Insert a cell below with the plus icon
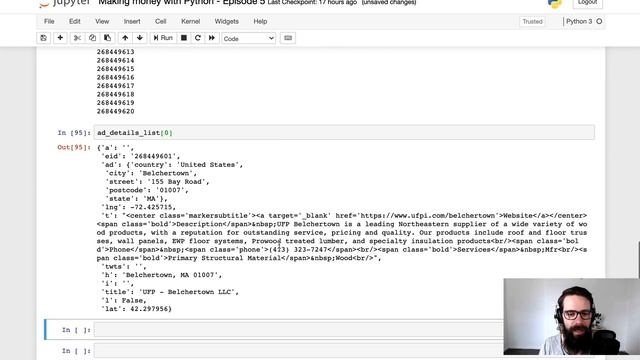This screenshot has width=640, height=360. [x=60, y=38]
